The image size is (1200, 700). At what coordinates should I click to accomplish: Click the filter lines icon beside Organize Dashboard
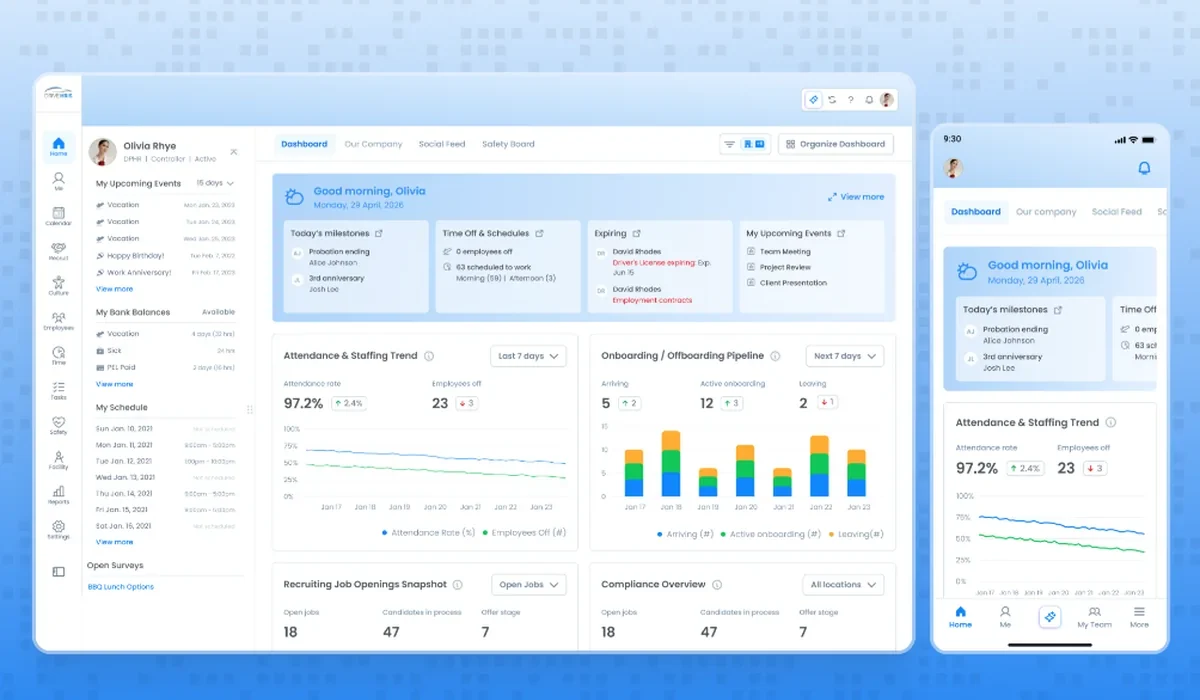[x=730, y=144]
